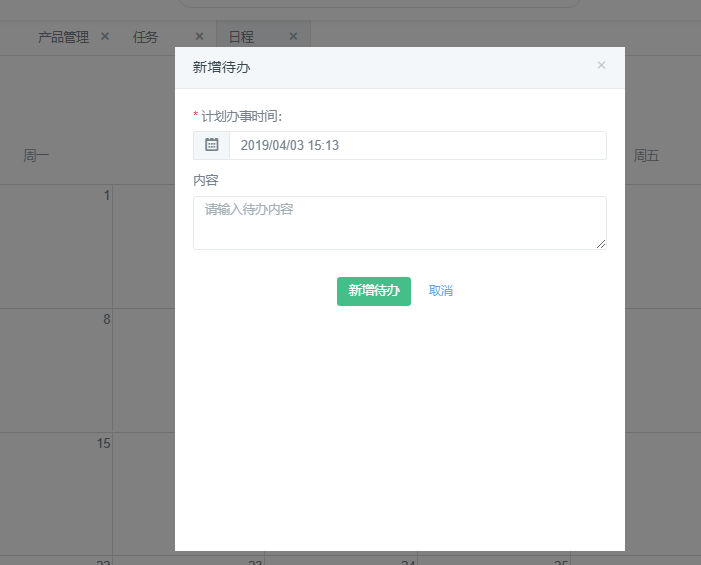The height and width of the screenshot is (565, 701).
Task: Dismiss the 新增待办 dialog with the top-right x
Action: 601,66
